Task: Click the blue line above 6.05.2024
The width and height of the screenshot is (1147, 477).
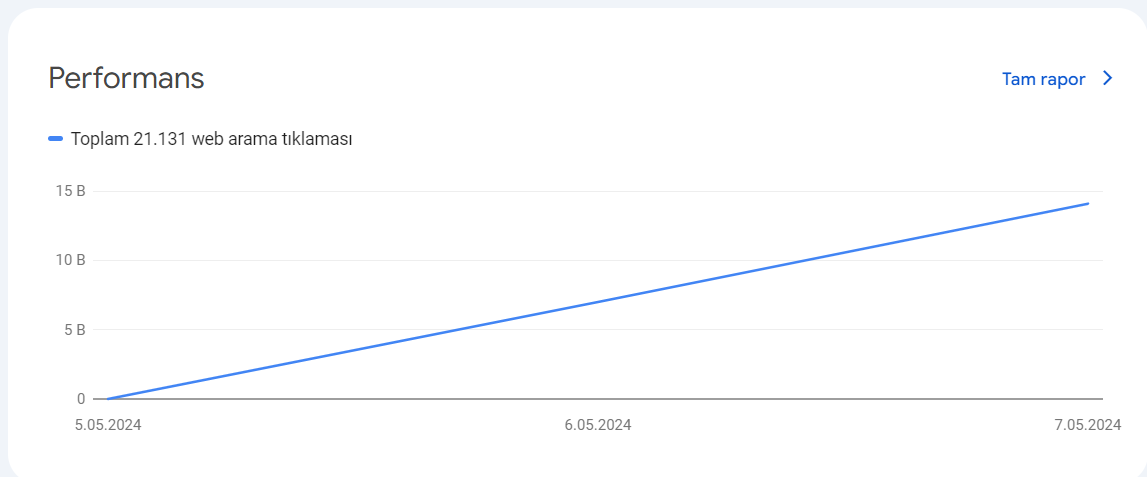Action: (x=598, y=301)
